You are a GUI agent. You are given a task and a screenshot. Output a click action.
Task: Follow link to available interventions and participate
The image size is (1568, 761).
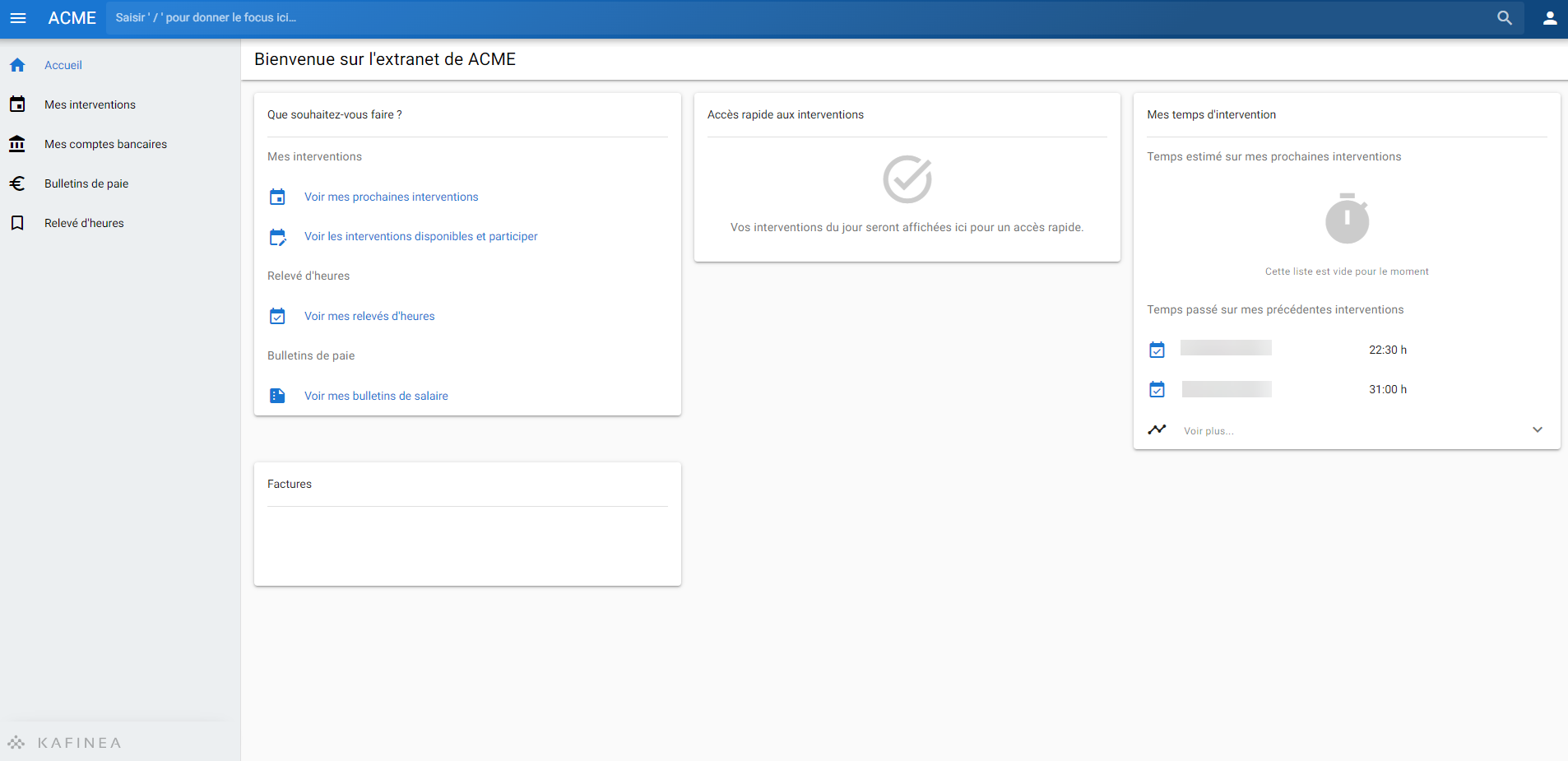(420, 236)
